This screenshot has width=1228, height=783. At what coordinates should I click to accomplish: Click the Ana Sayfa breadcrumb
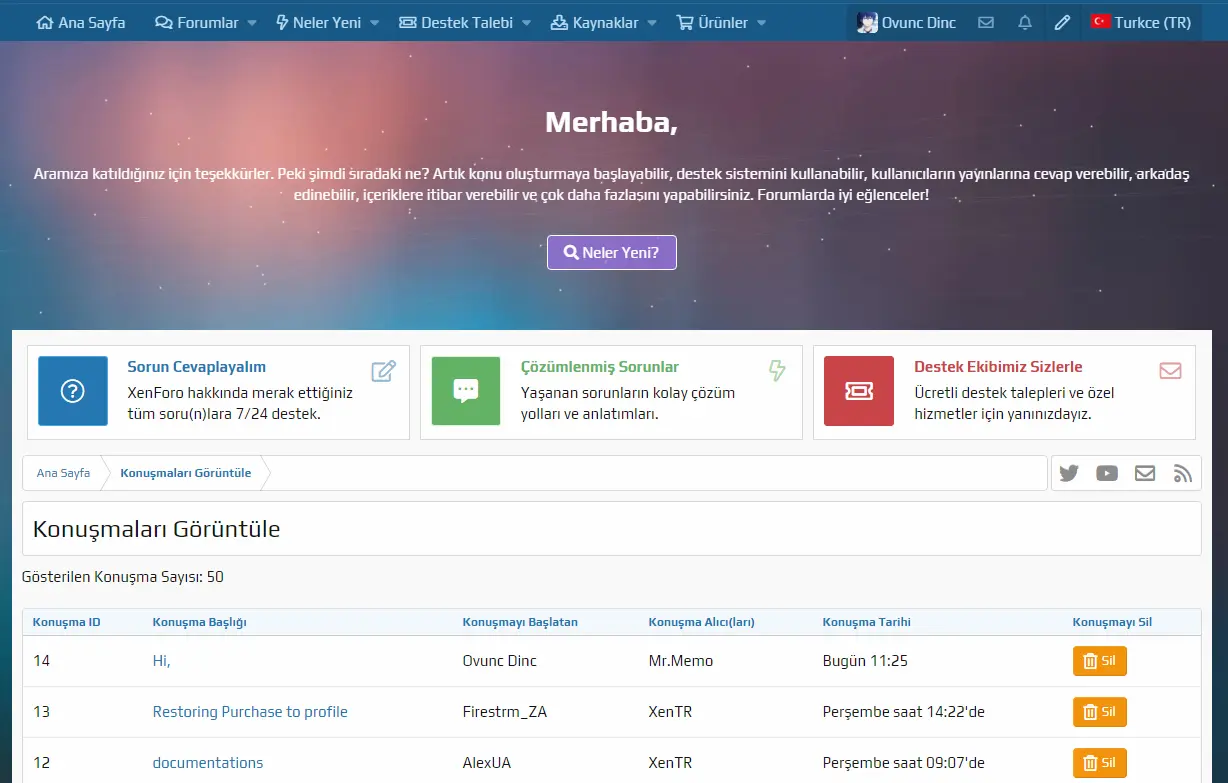coord(63,473)
